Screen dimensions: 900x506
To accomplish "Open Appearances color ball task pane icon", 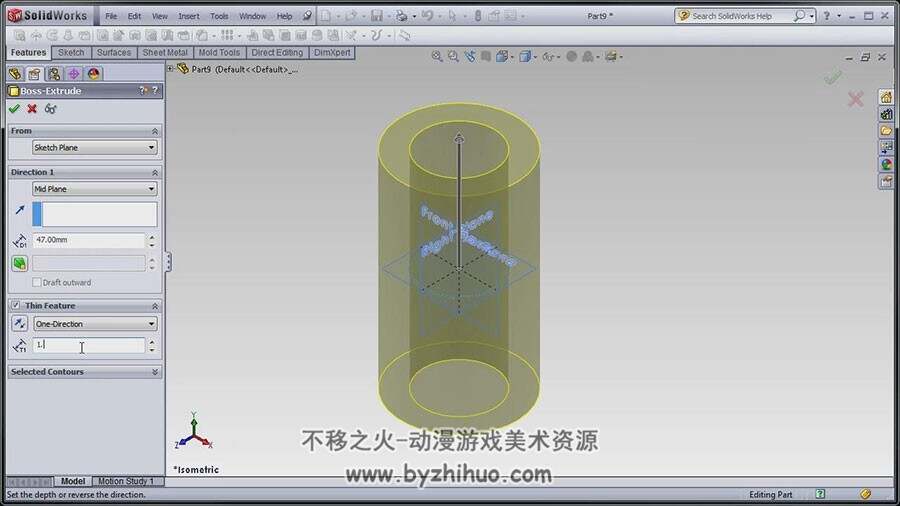I will click(886, 165).
